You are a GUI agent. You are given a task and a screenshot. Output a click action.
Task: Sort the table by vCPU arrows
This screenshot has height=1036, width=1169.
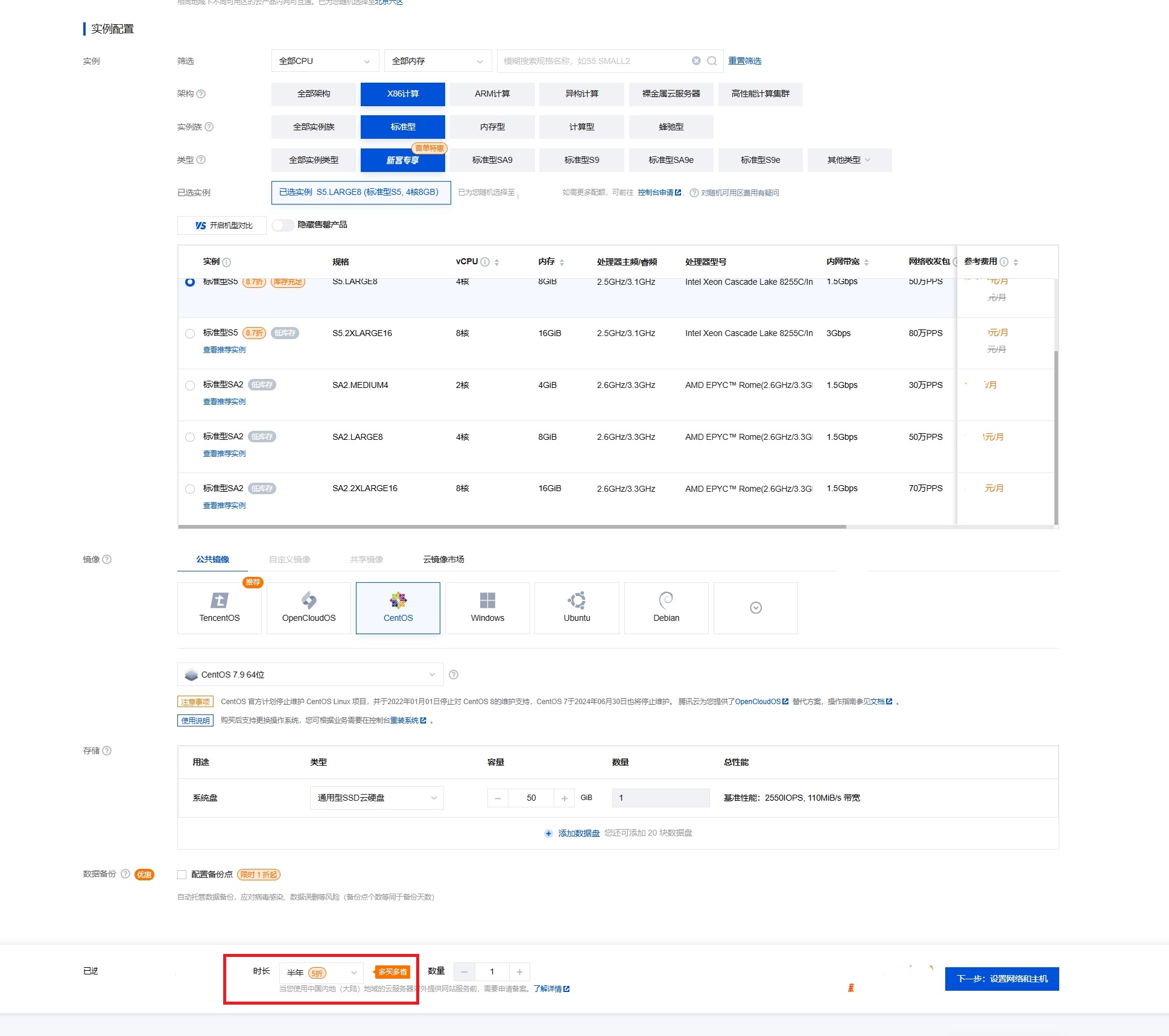pos(496,262)
